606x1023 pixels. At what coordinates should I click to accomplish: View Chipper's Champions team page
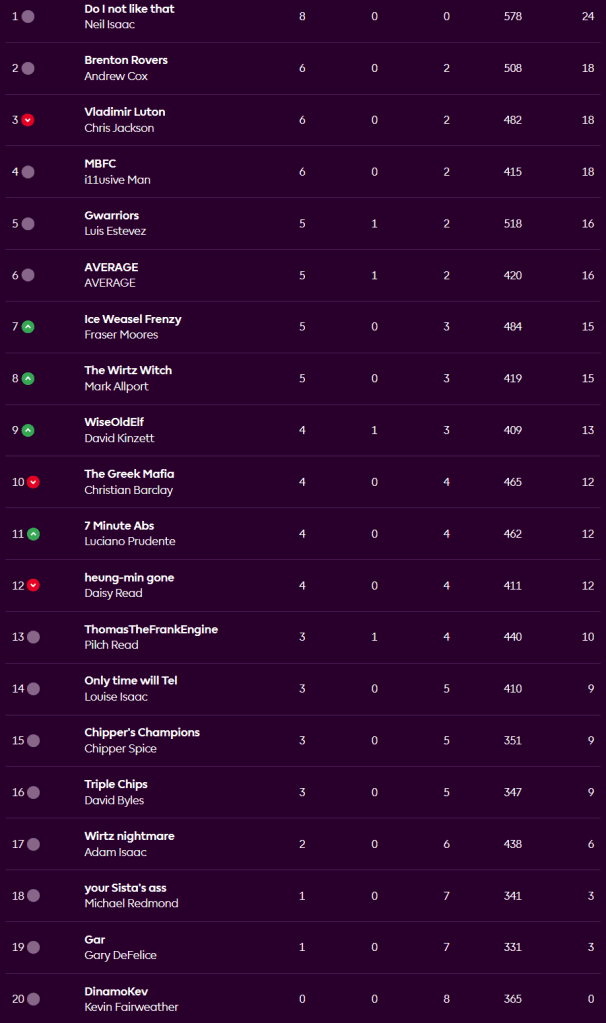click(142, 732)
